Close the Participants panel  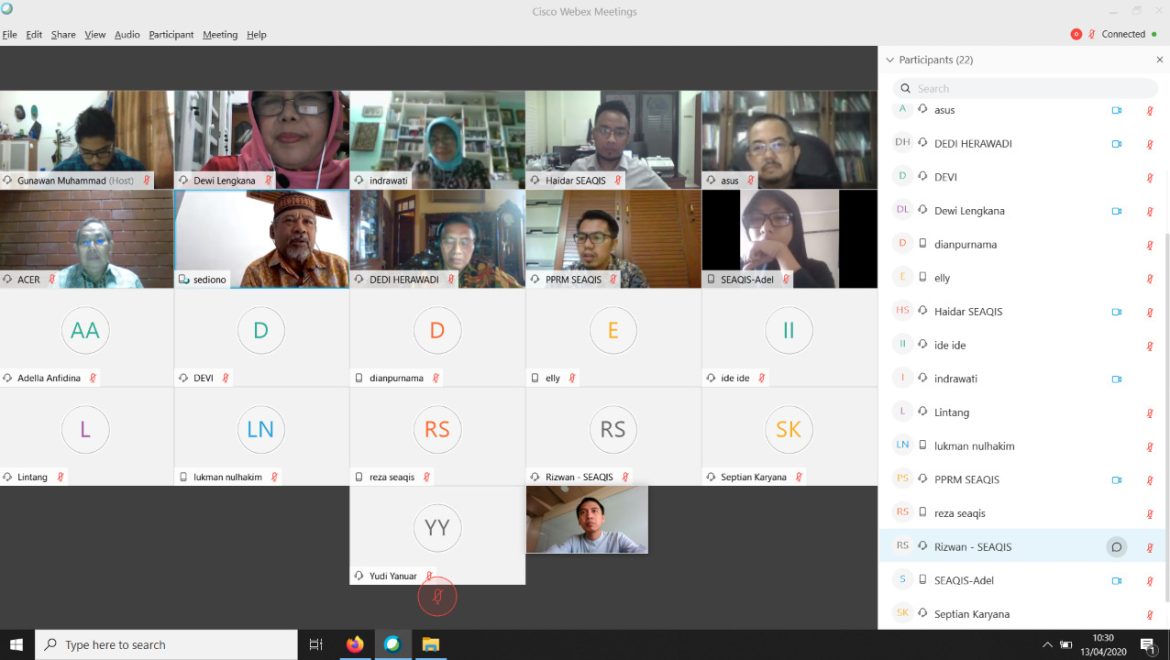1160,60
